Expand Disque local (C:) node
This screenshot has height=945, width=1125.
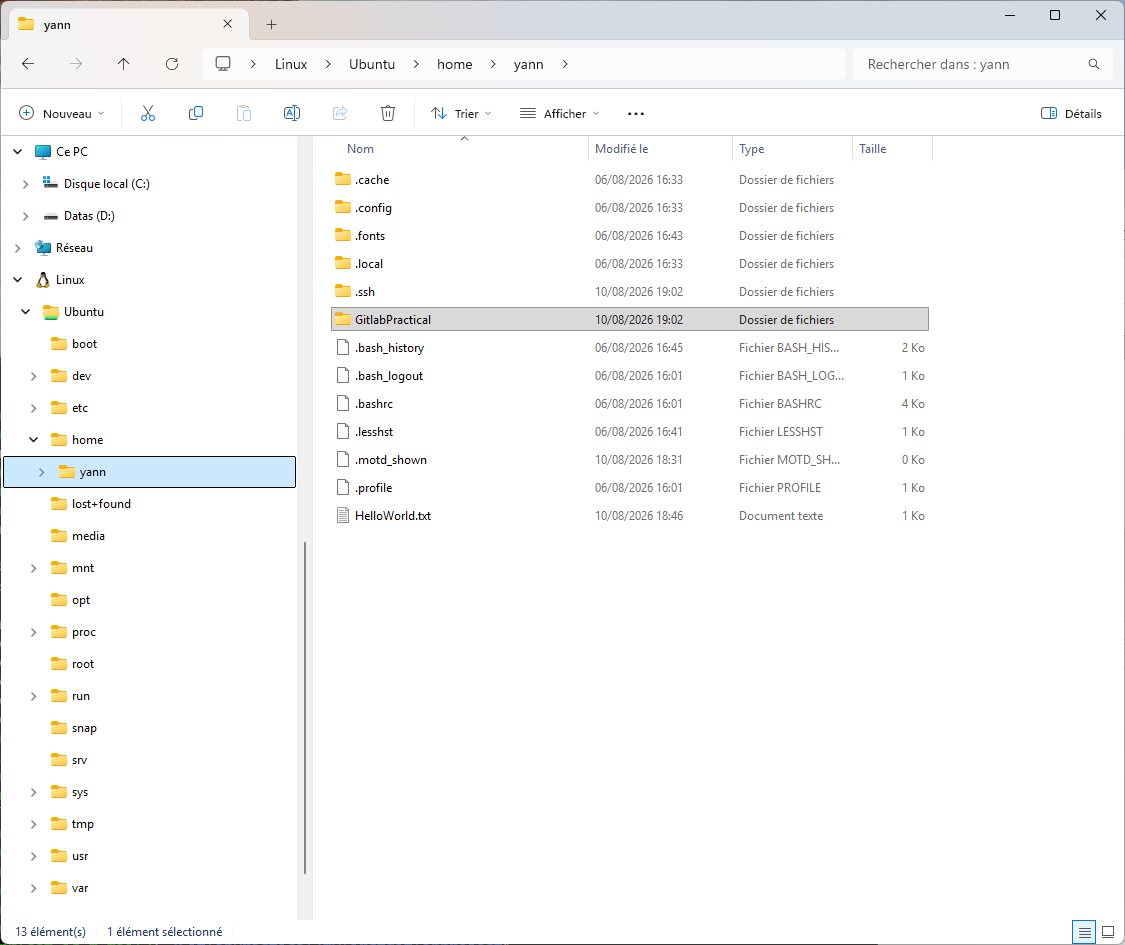(26, 184)
